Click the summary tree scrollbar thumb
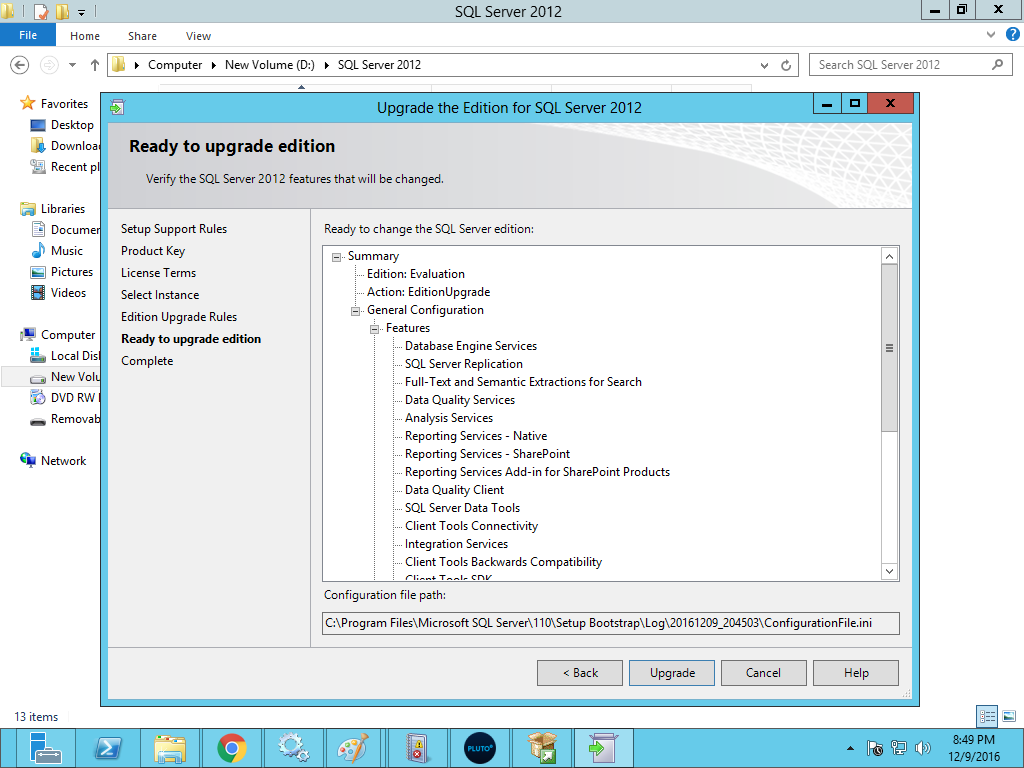This screenshot has width=1024, height=768. click(889, 347)
